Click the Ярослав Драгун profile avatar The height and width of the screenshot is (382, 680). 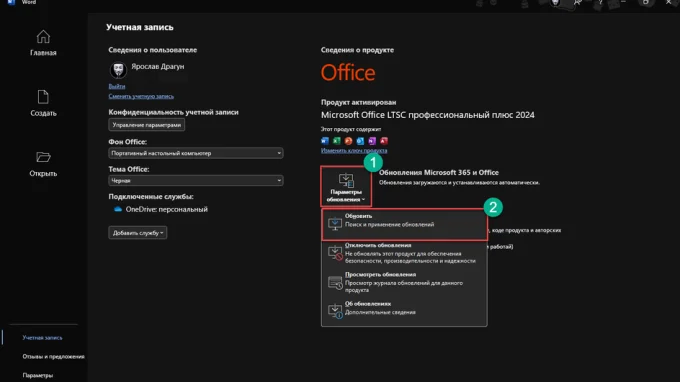pyautogui.click(x=118, y=69)
